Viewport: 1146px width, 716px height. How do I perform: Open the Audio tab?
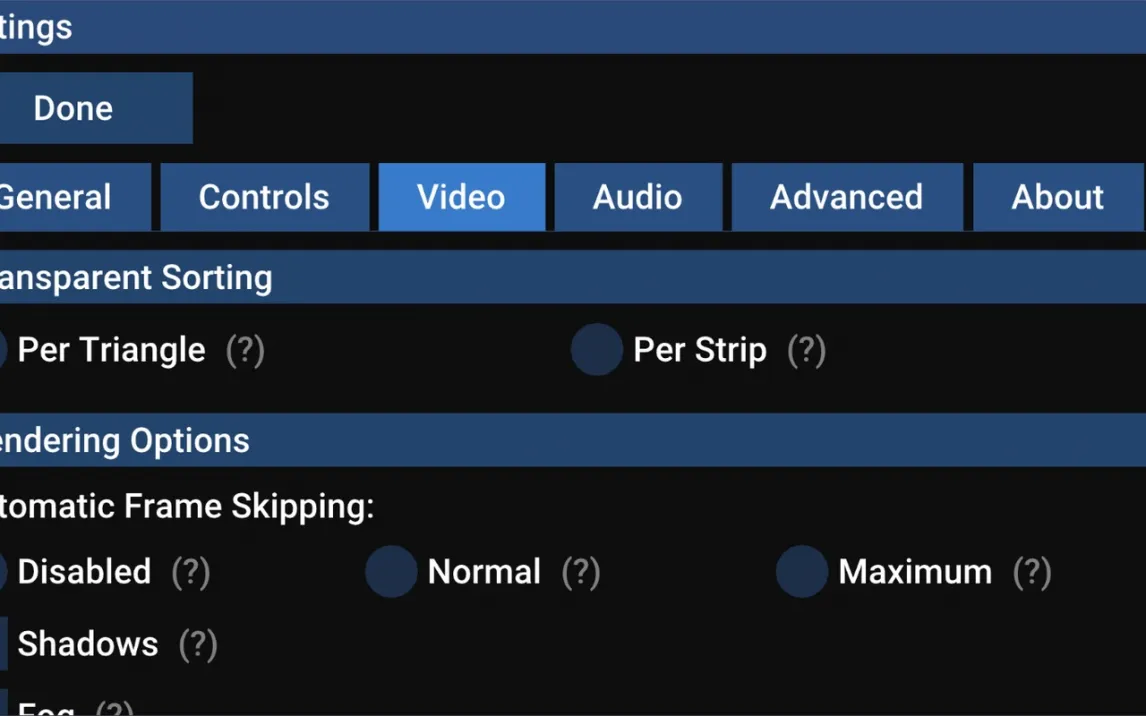(638, 197)
